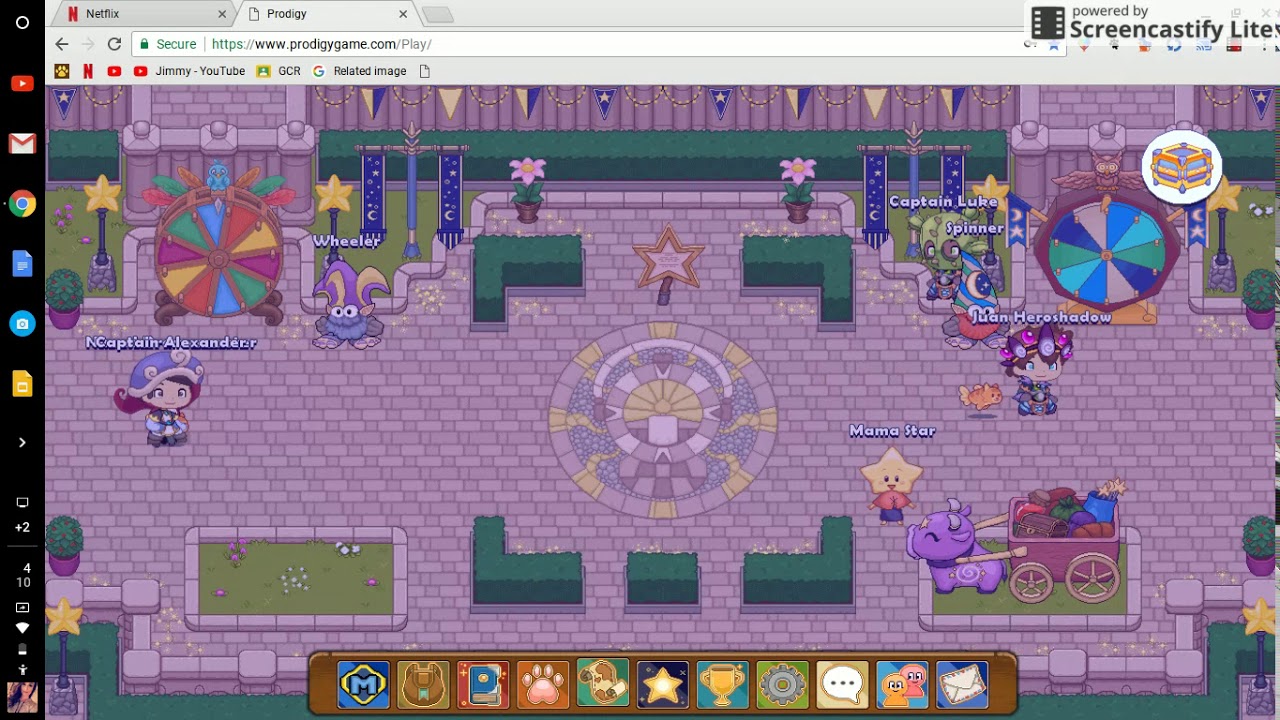Close the Prodigy tab

[x=403, y=14]
